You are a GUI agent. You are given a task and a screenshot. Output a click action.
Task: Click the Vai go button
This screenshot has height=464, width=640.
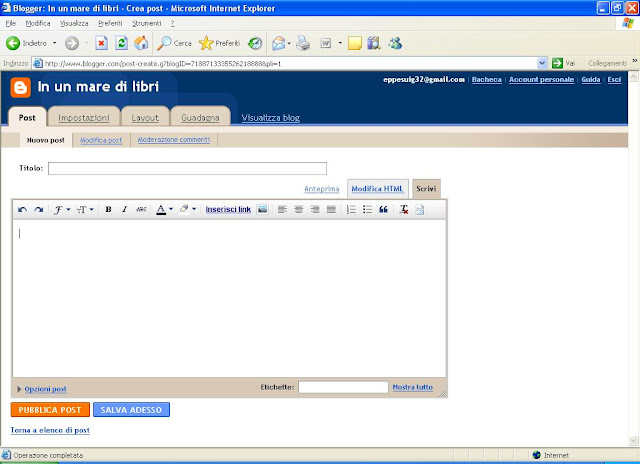[x=564, y=63]
